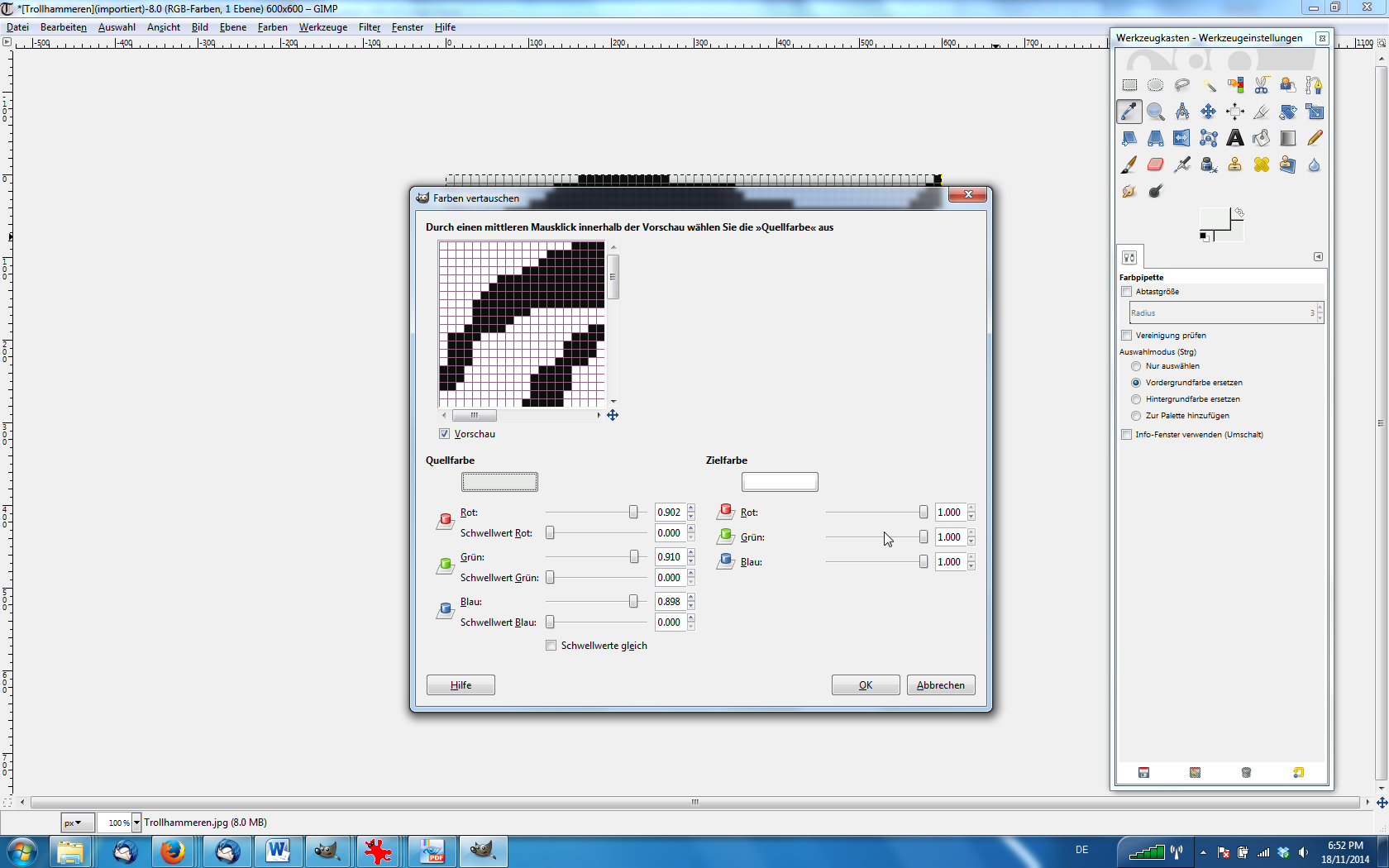Open the zoom percentage dropdown in status bar

pyautogui.click(x=136, y=823)
